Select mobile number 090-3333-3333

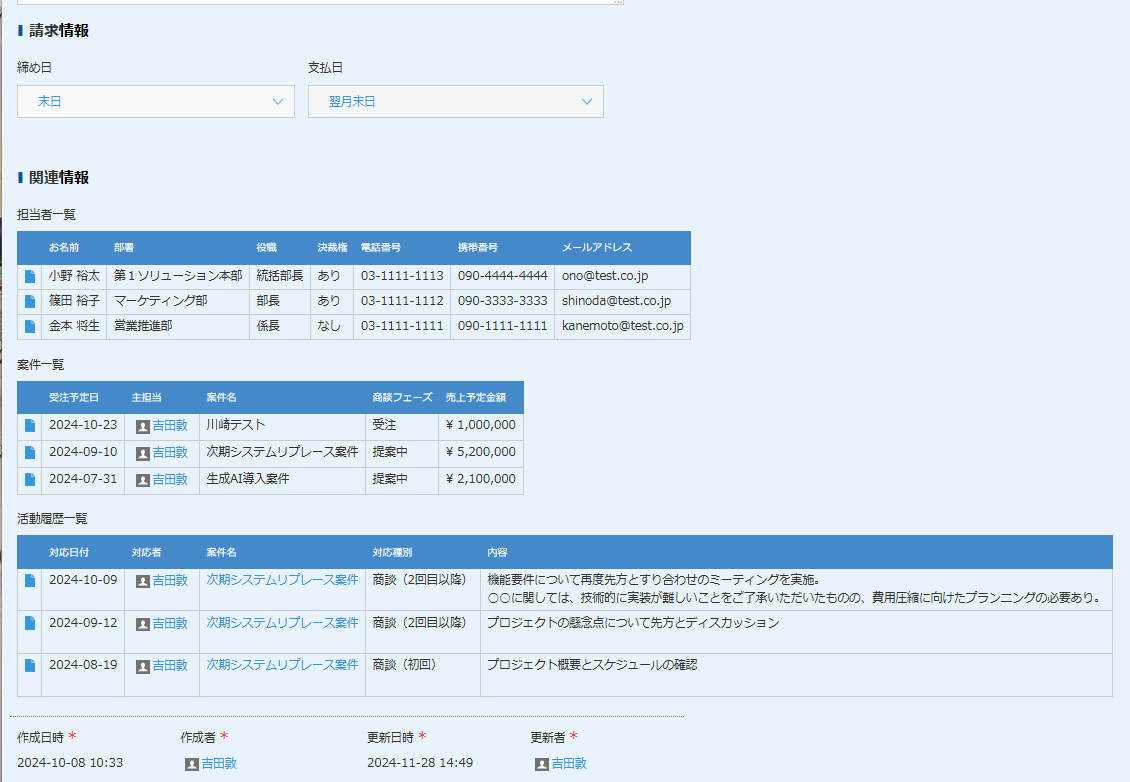(x=502, y=301)
